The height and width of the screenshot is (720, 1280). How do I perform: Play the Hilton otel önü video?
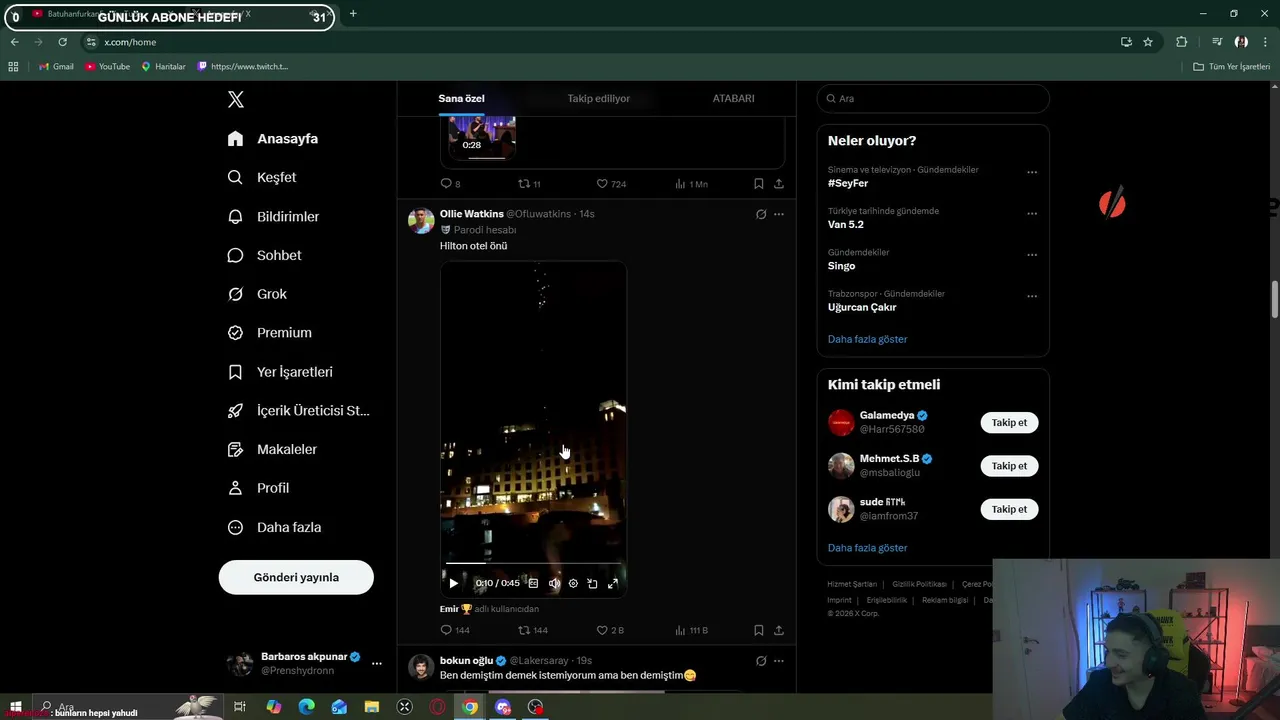[x=453, y=583]
